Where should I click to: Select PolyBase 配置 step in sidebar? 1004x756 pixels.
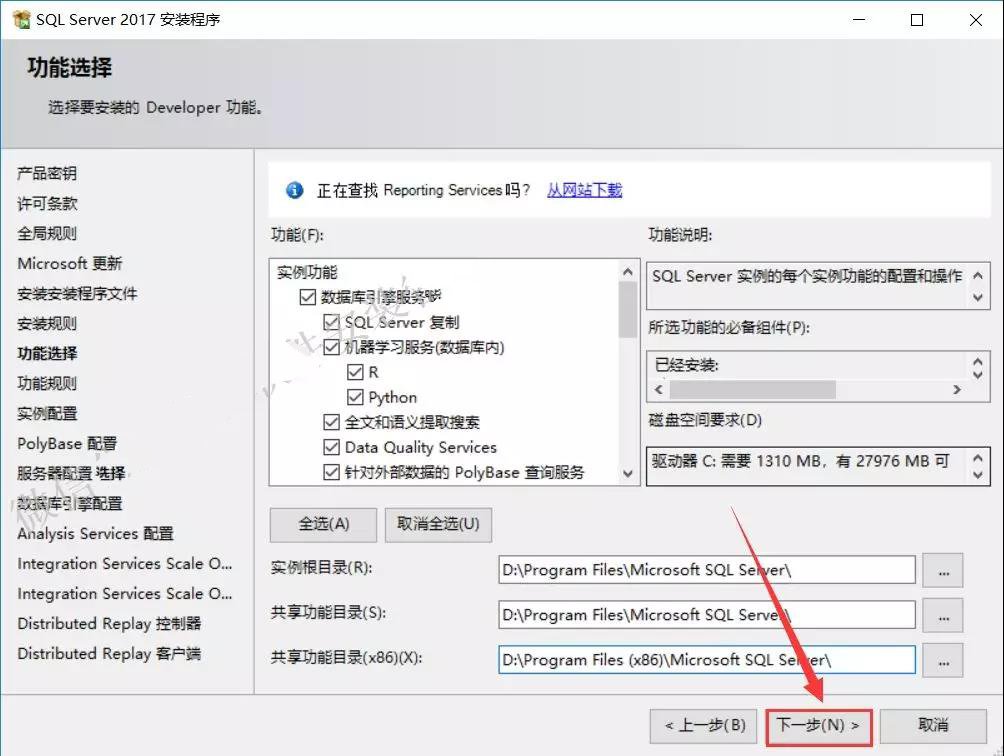pos(67,444)
